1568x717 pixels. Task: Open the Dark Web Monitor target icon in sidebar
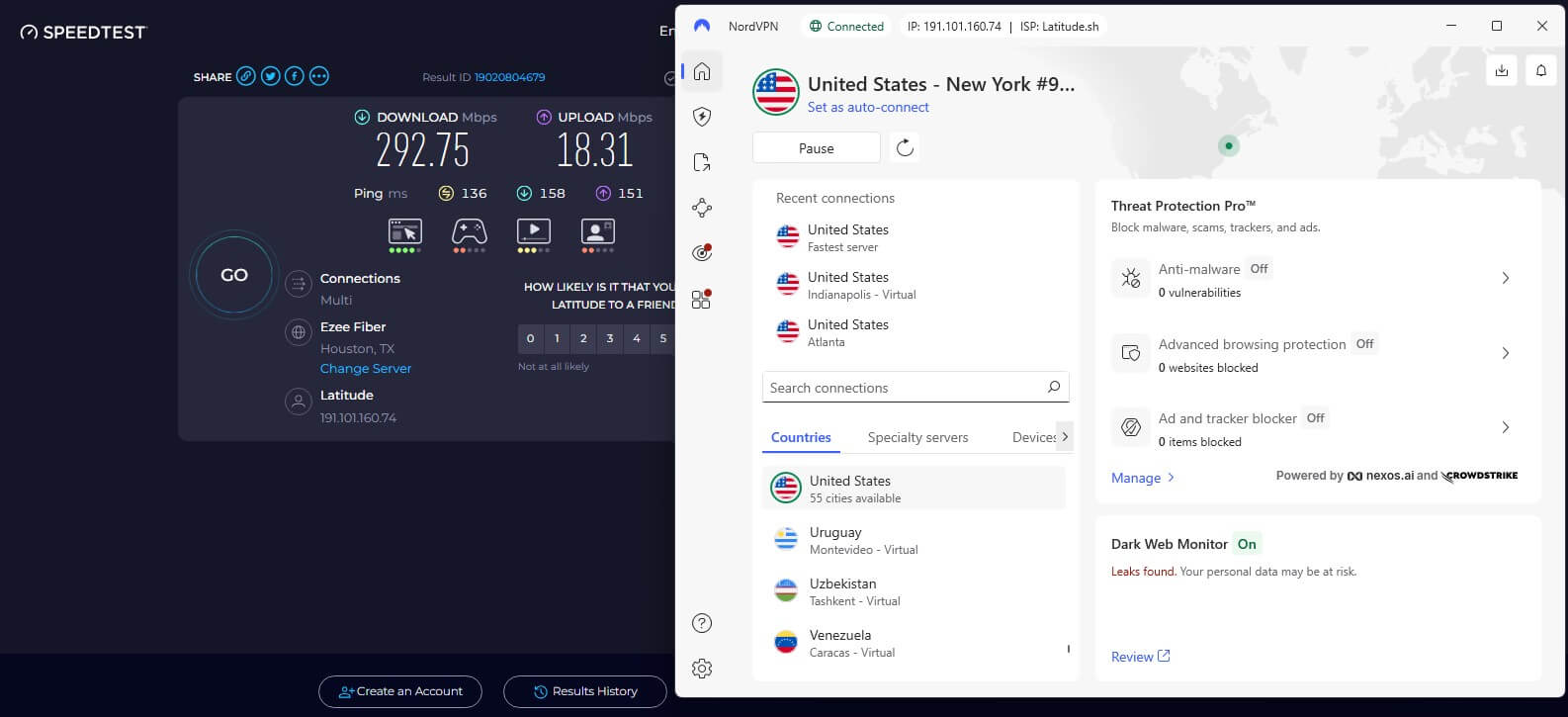pos(702,253)
